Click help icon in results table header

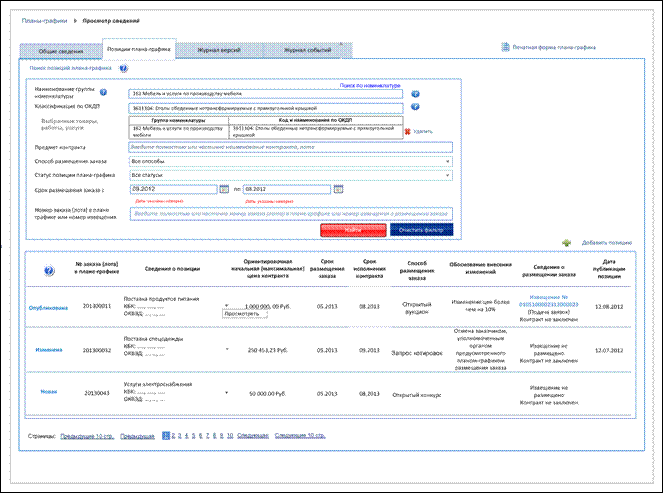pos(49,271)
